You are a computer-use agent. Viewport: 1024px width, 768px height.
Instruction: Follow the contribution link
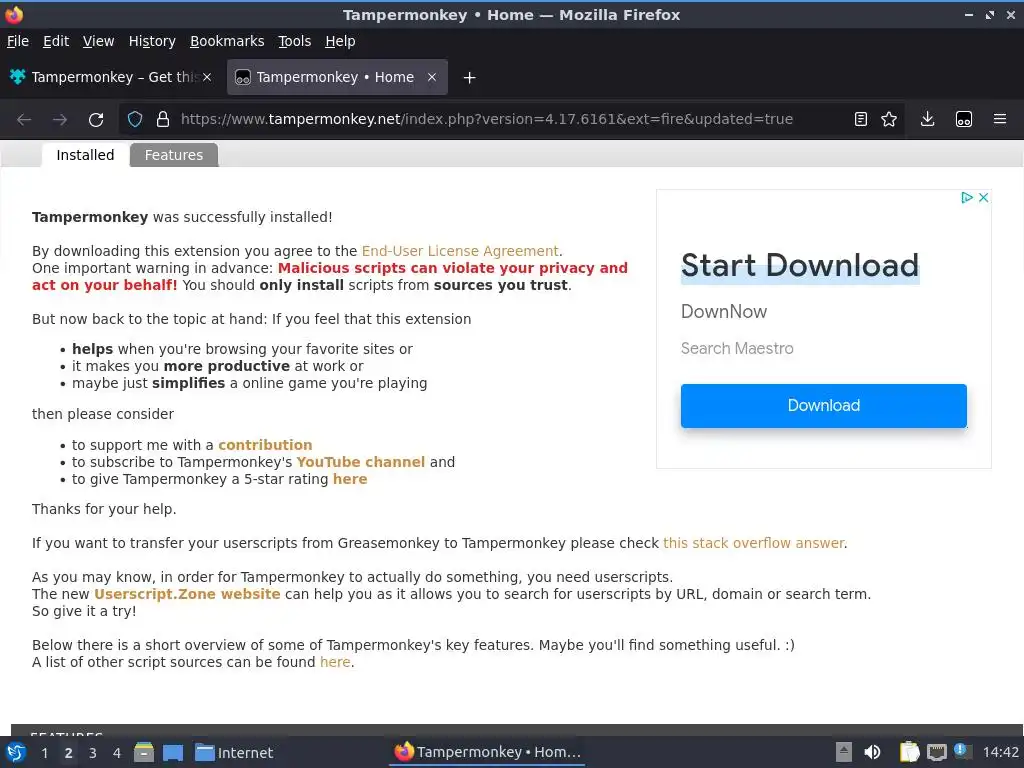[x=265, y=445]
